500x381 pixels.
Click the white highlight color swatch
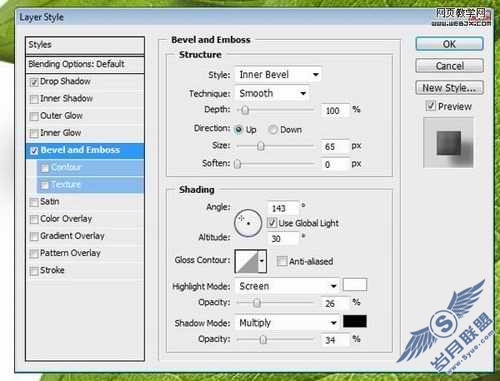click(x=355, y=285)
